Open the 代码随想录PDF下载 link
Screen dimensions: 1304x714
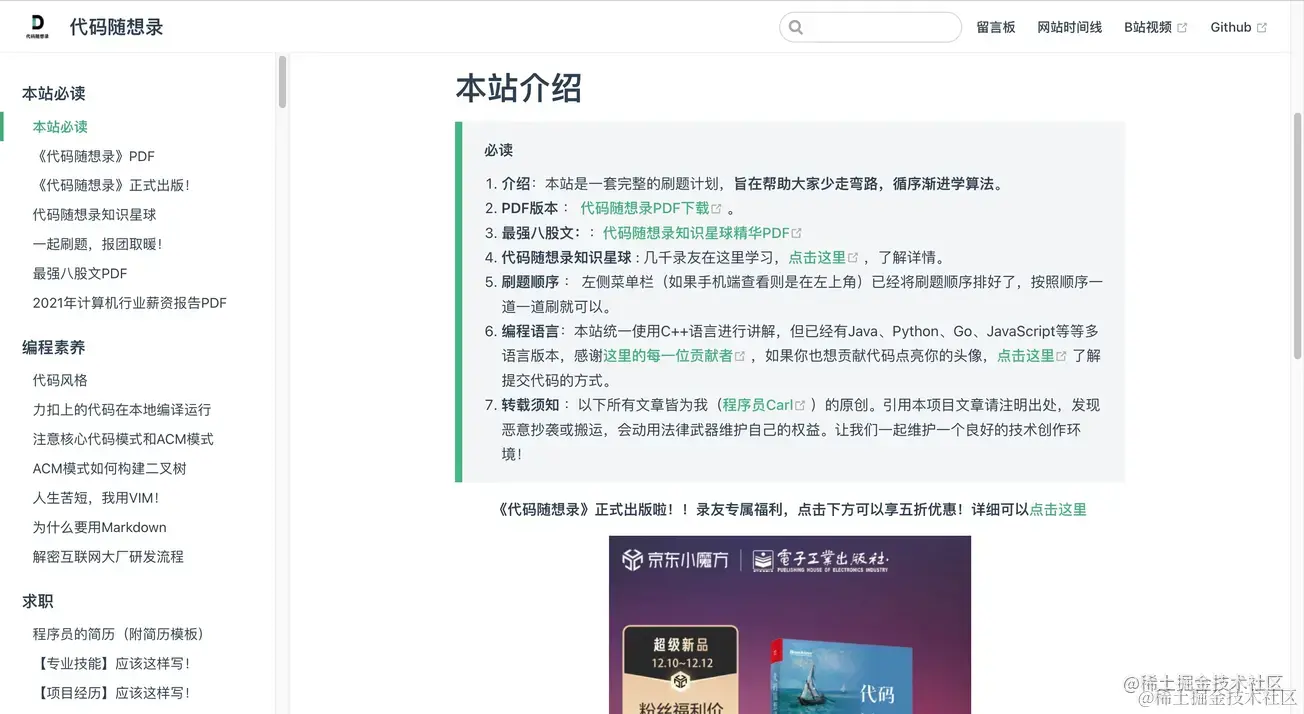645,208
